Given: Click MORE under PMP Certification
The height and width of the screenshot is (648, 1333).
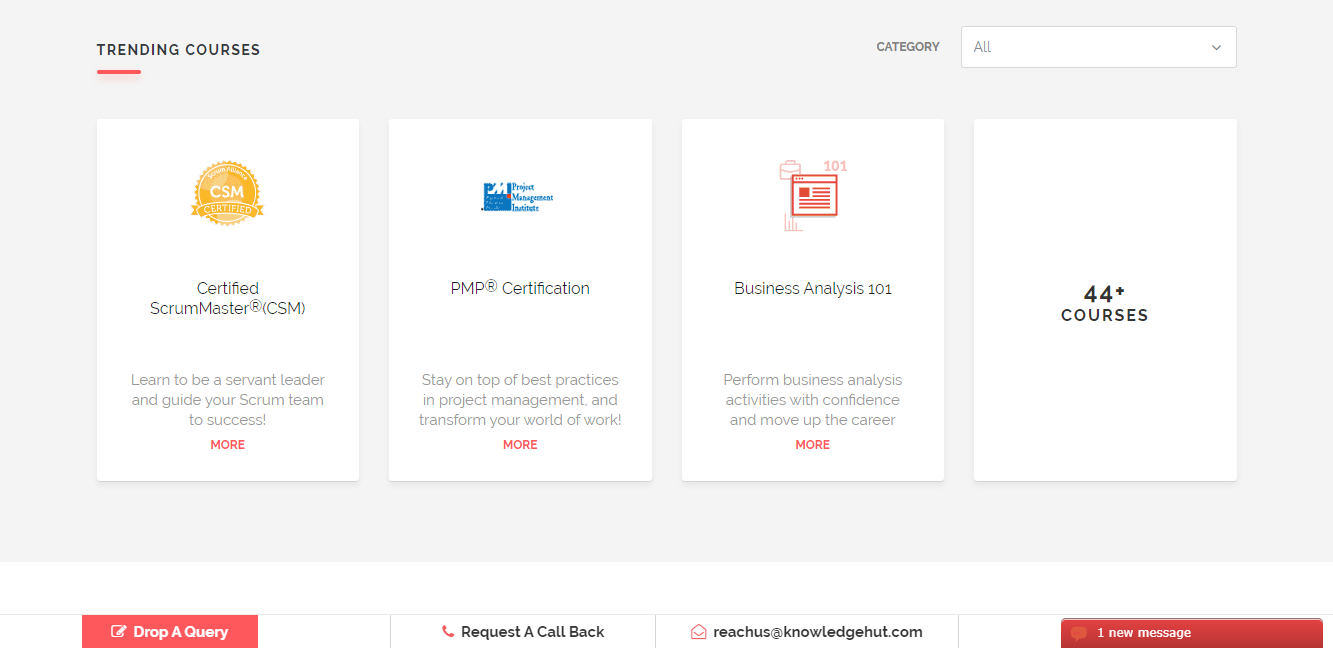Looking at the screenshot, I should coord(520,444).
